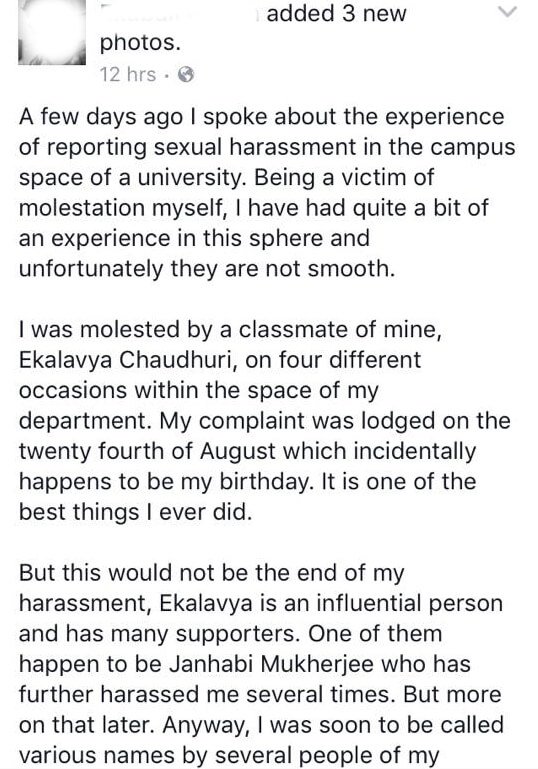Click the line "occasions within the space of my"
The width and height of the screenshot is (538, 769).
[199, 391]
